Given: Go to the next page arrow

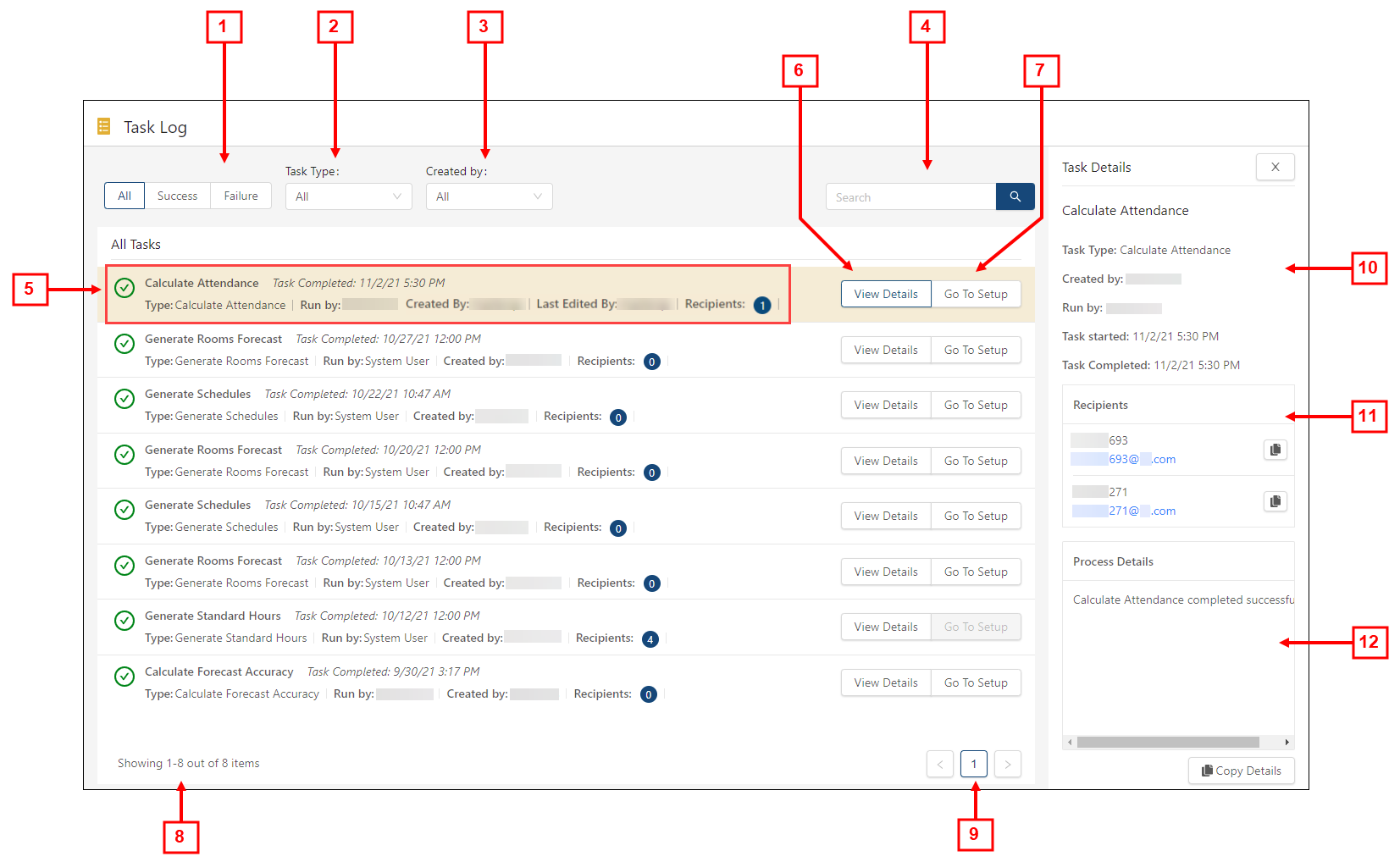Looking at the screenshot, I should pyautogui.click(x=1007, y=764).
